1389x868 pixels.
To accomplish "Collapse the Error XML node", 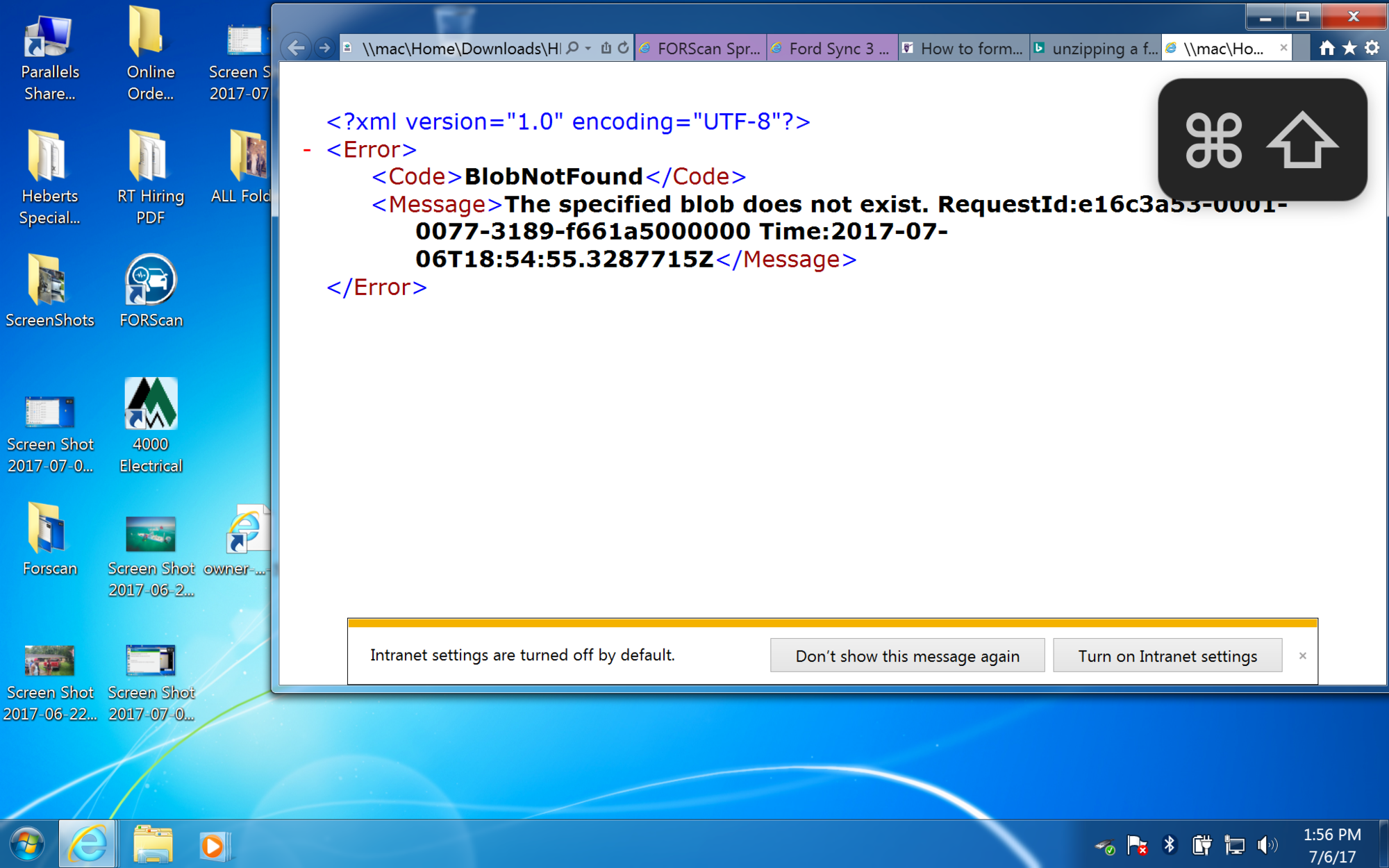I will point(307,149).
